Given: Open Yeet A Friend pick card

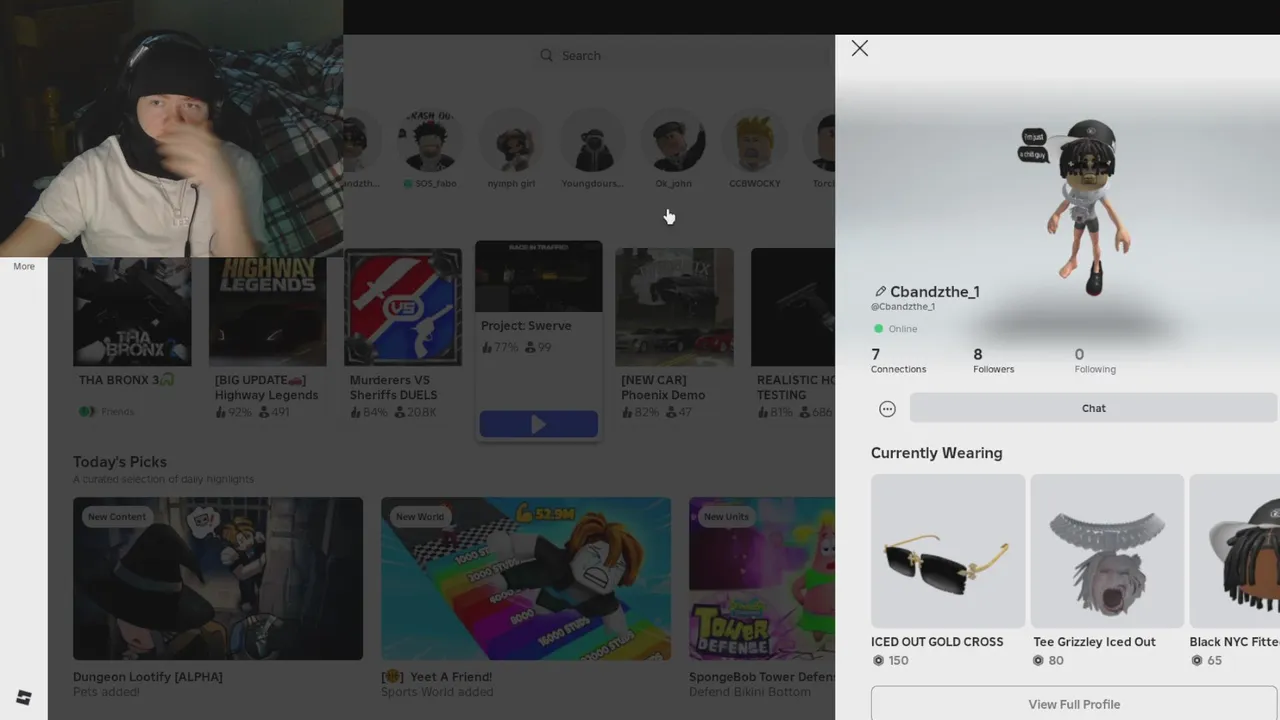Looking at the screenshot, I should click(526, 578).
